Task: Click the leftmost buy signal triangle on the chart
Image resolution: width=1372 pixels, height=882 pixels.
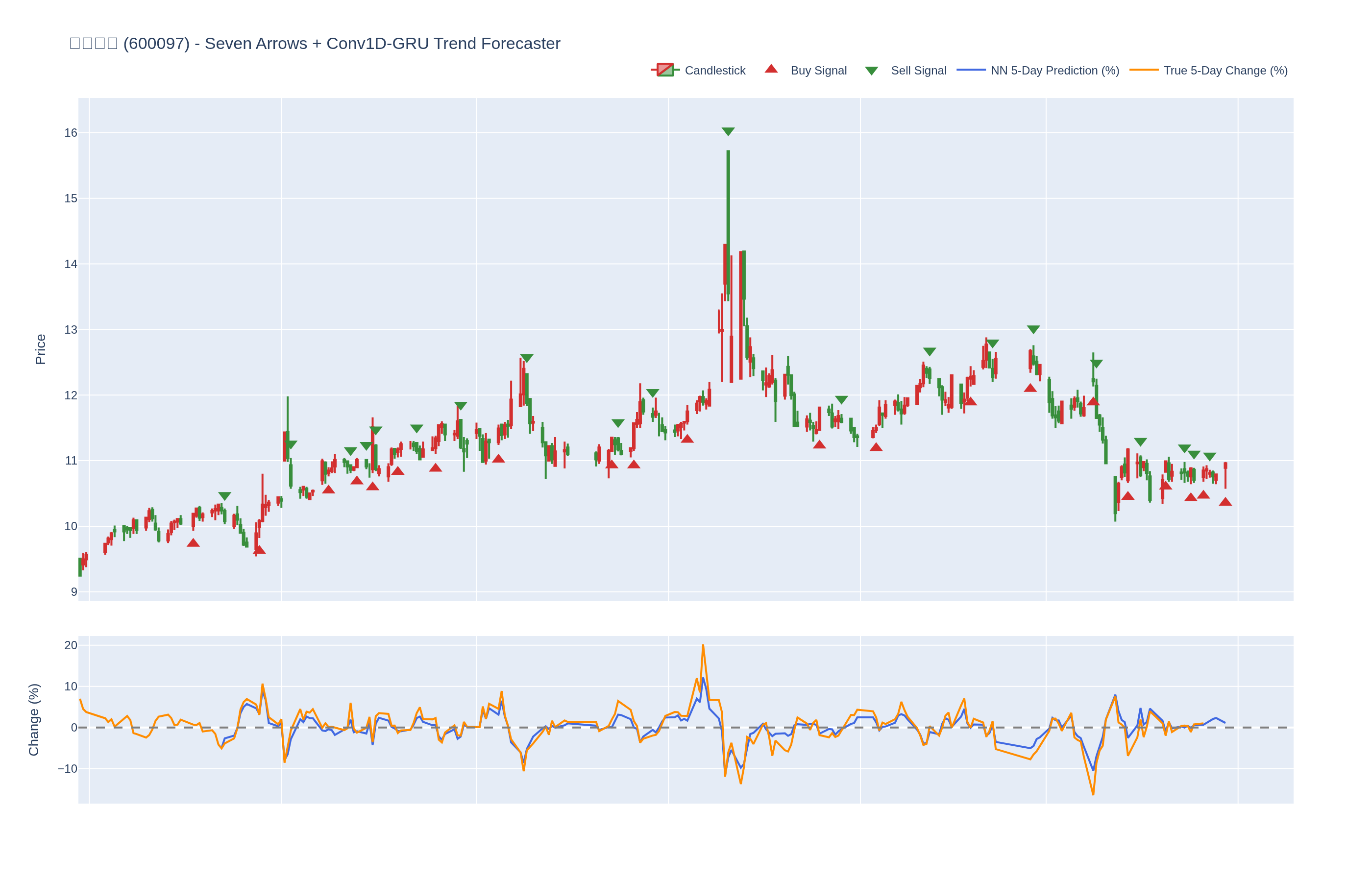Action: 193,543
